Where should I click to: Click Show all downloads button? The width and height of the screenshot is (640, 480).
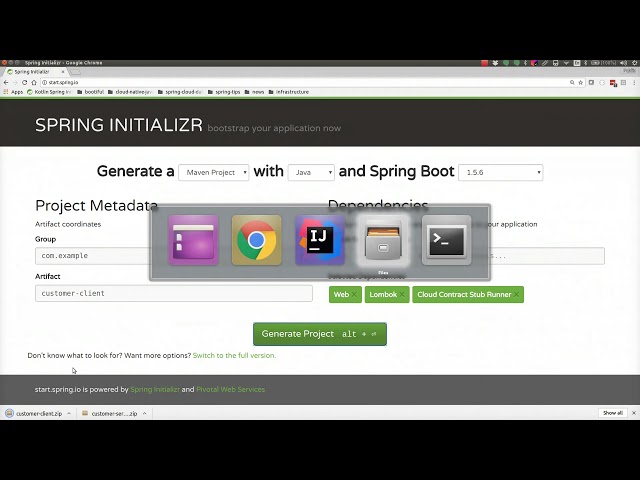pos(613,413)
